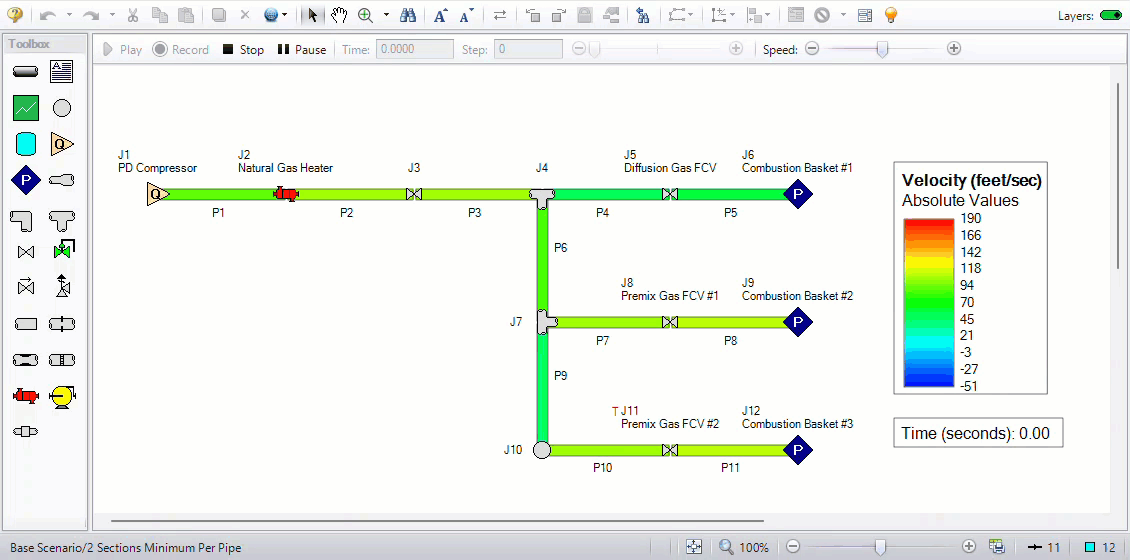Select the Assigned Flow Q junction in Toolbox
The height and width of the screenshot is (560, 1130).
(x=62, y=144)
